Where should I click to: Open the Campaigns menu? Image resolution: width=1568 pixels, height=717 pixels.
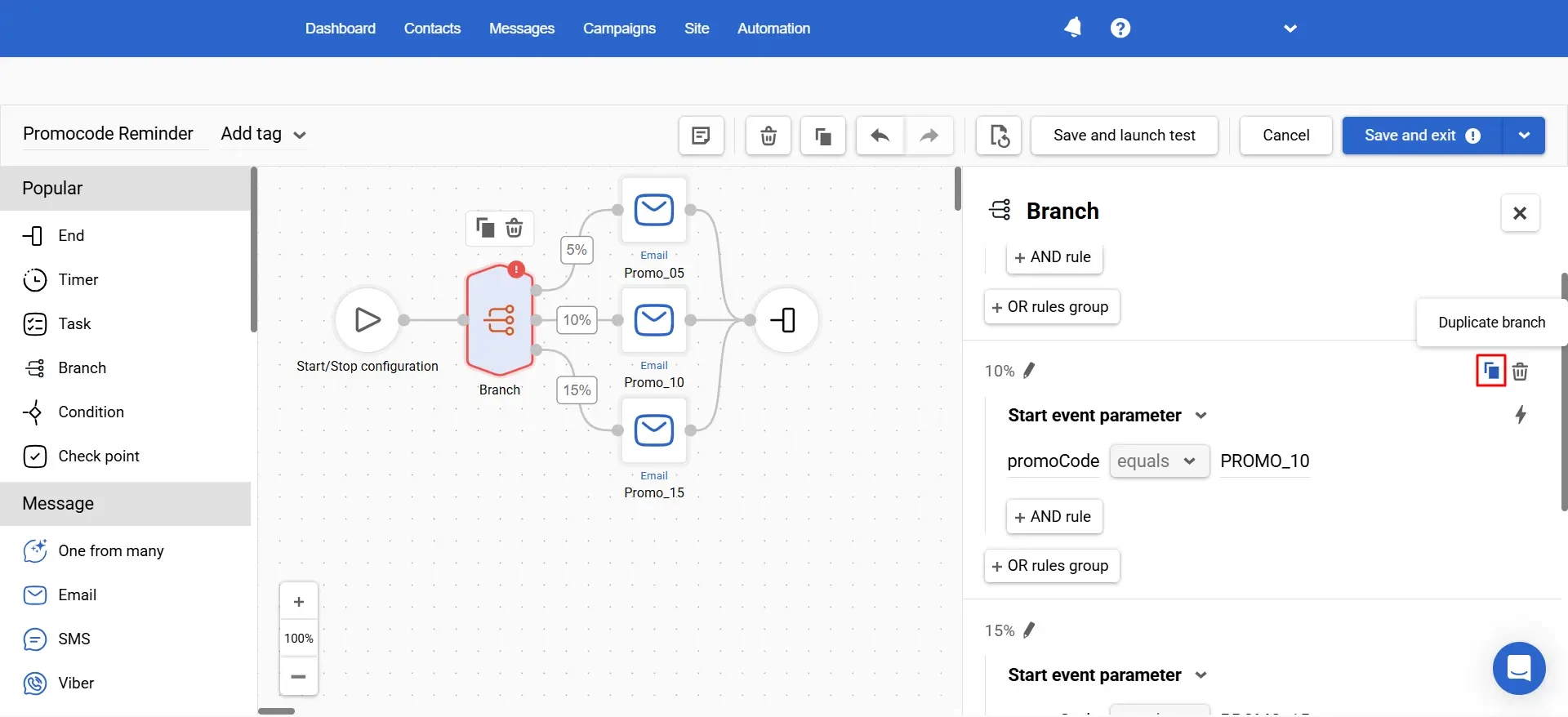pos(619,29)
